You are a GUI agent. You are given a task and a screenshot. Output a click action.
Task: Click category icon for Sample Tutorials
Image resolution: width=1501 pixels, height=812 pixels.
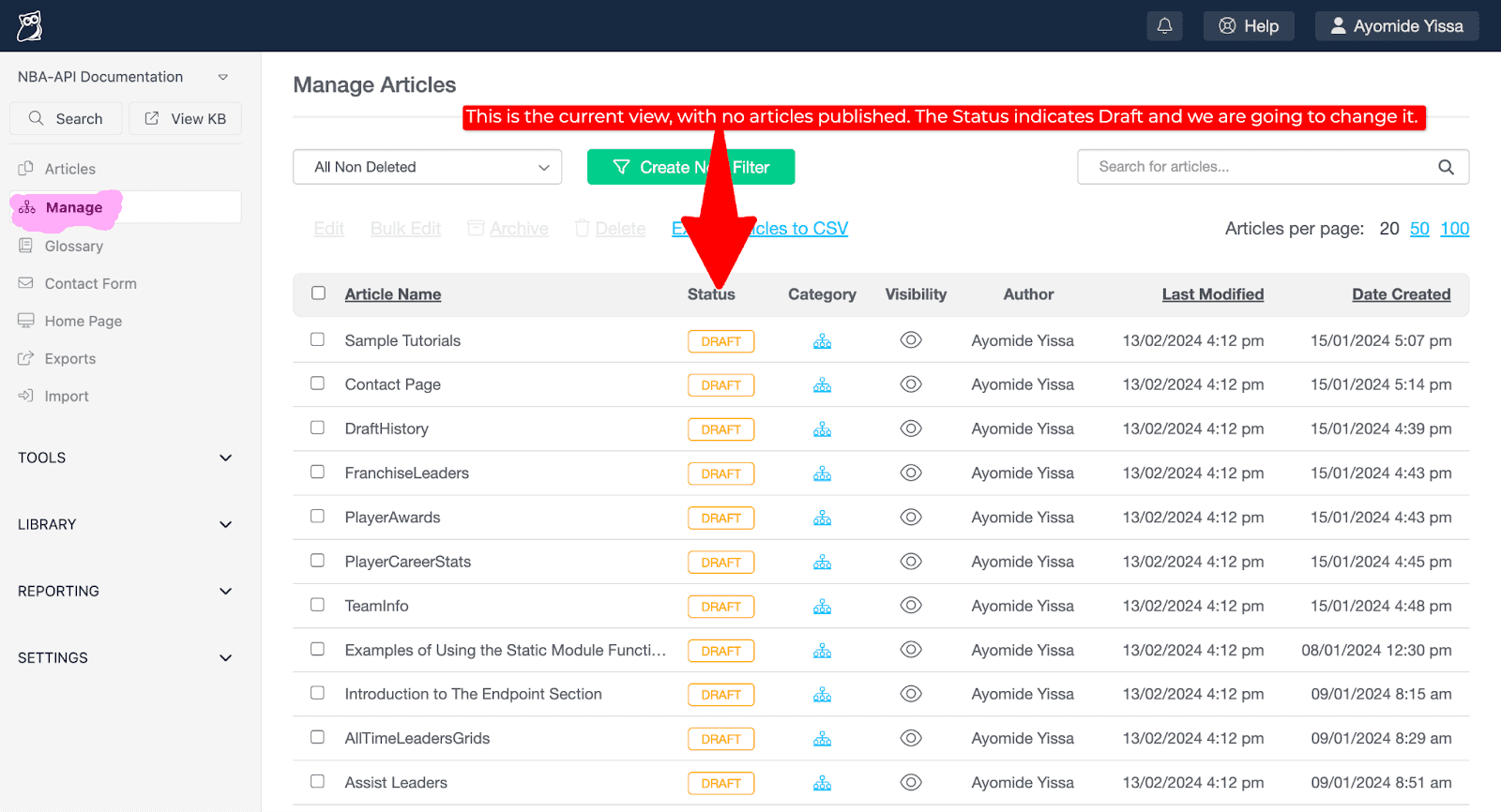click(823, 341)
